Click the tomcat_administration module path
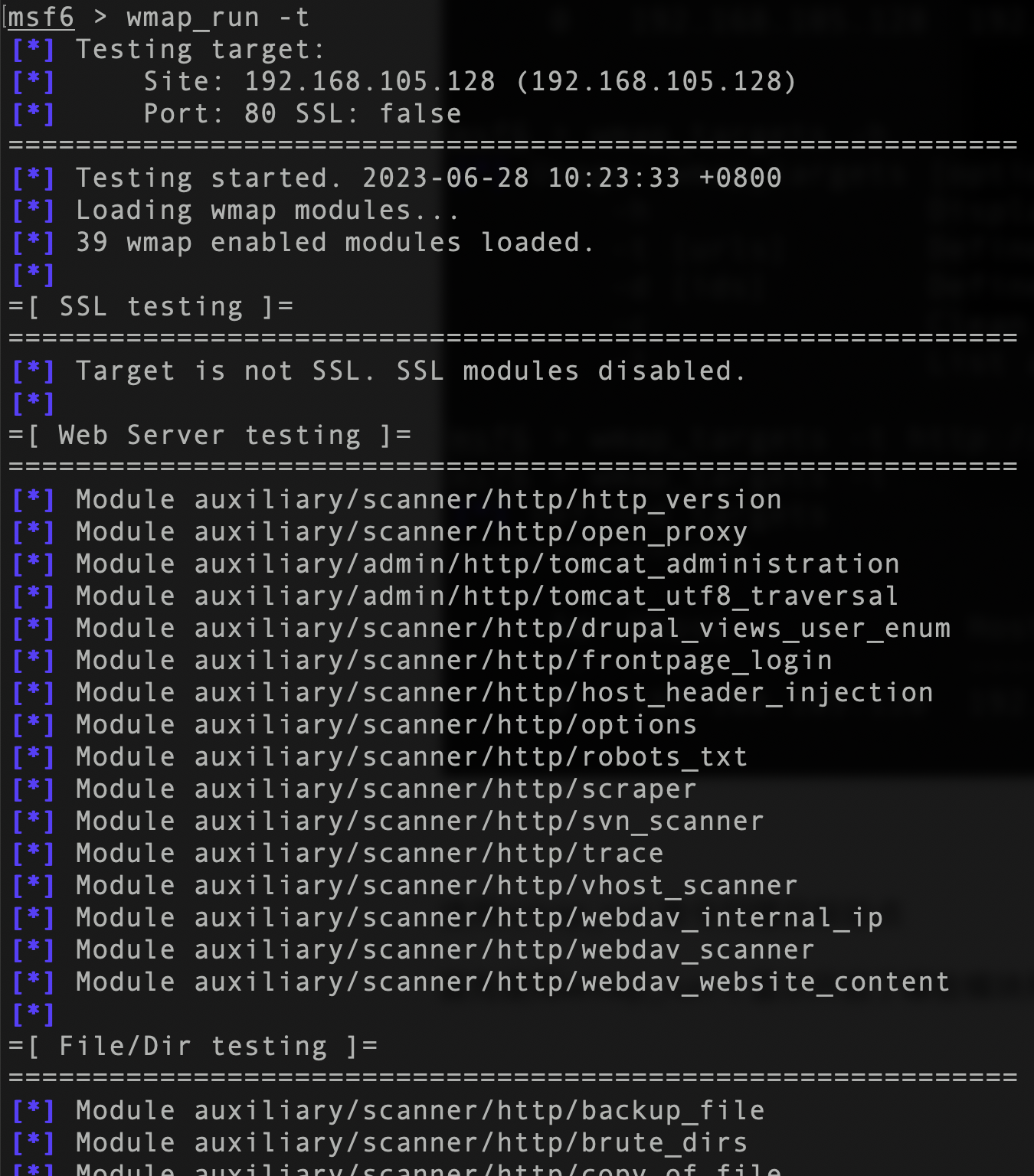The height and width of the screenshot is (1176, 1034). [547, 563]
